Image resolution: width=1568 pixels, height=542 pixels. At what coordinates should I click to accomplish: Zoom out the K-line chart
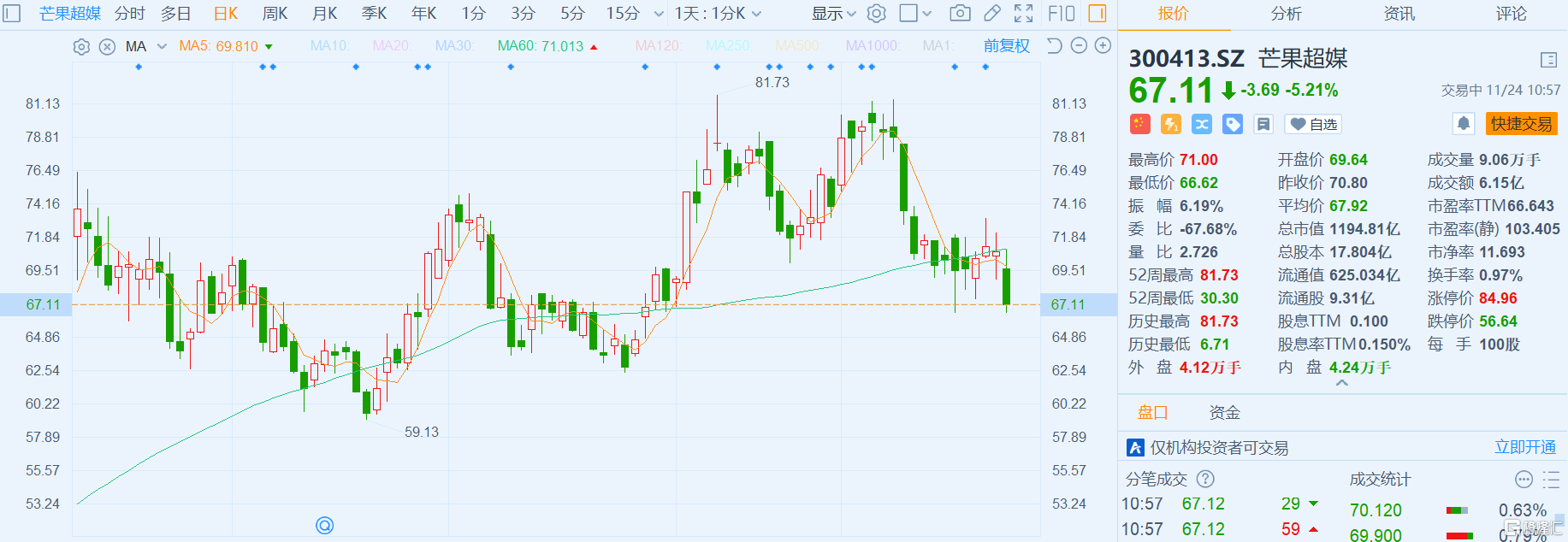pyautogui.click(x=1080, y=46)
